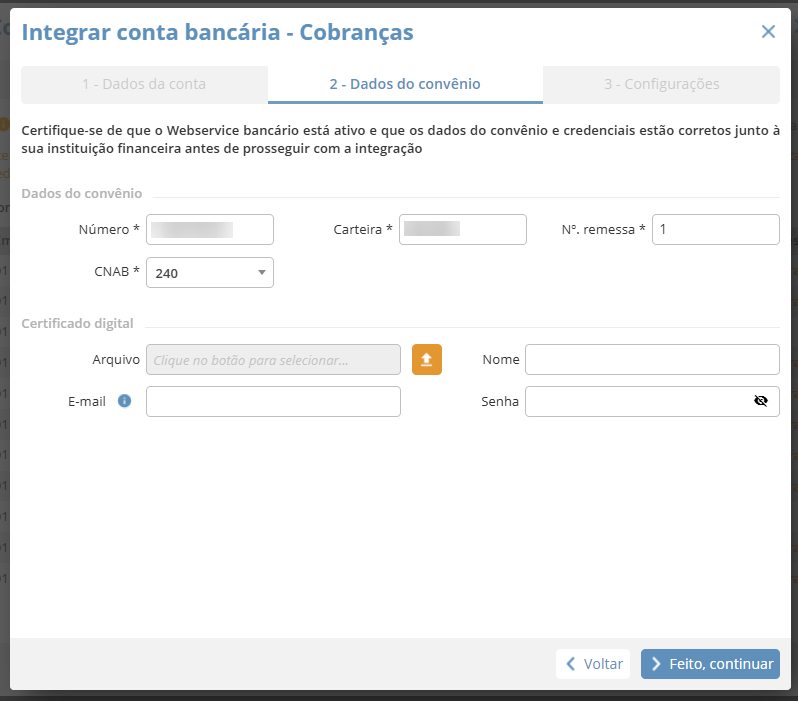The image size is (798, 701).
Task: Focus the certificate Nome field
Action: pos(652,360)
